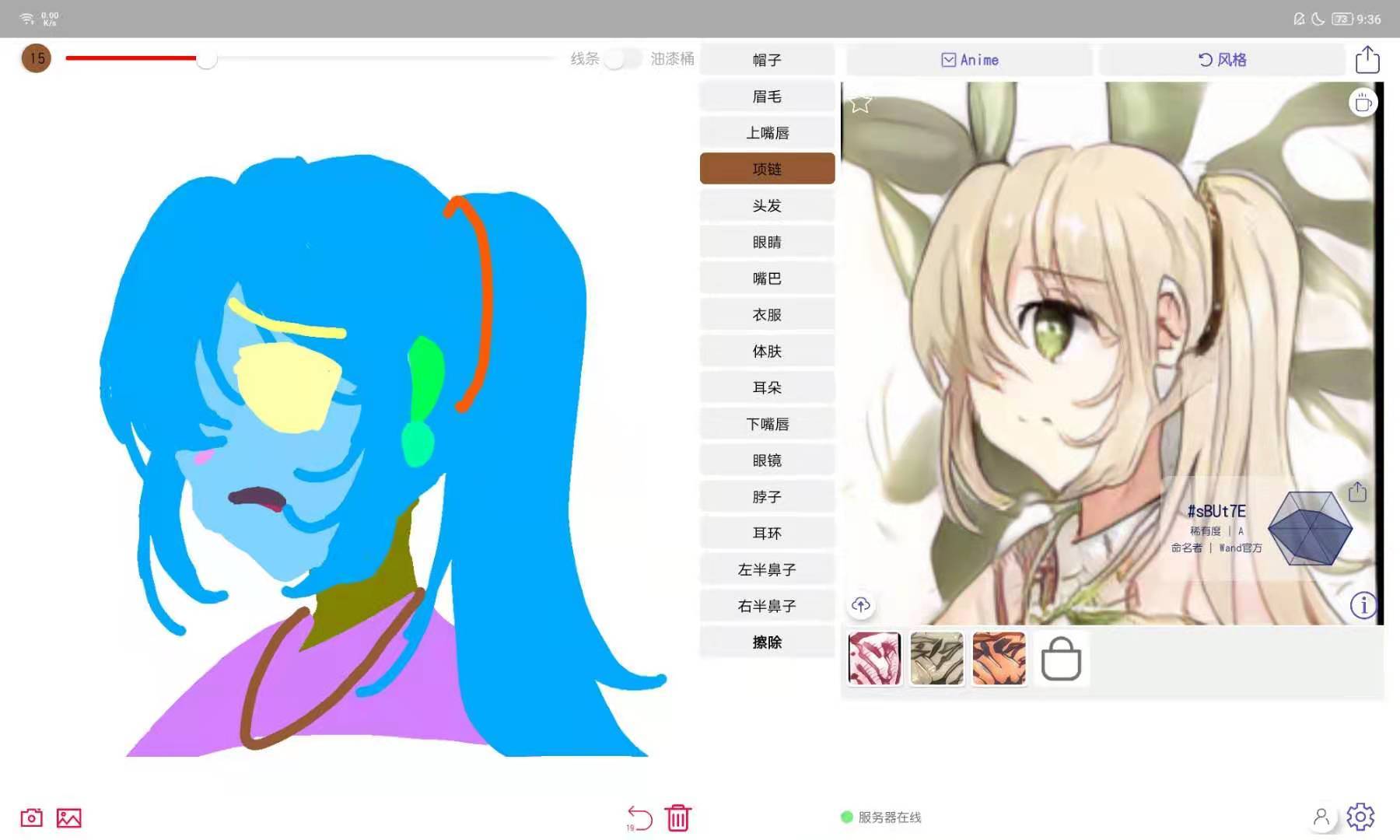
Task: Tap the muted notification bell status icon
Action: 1299,19
